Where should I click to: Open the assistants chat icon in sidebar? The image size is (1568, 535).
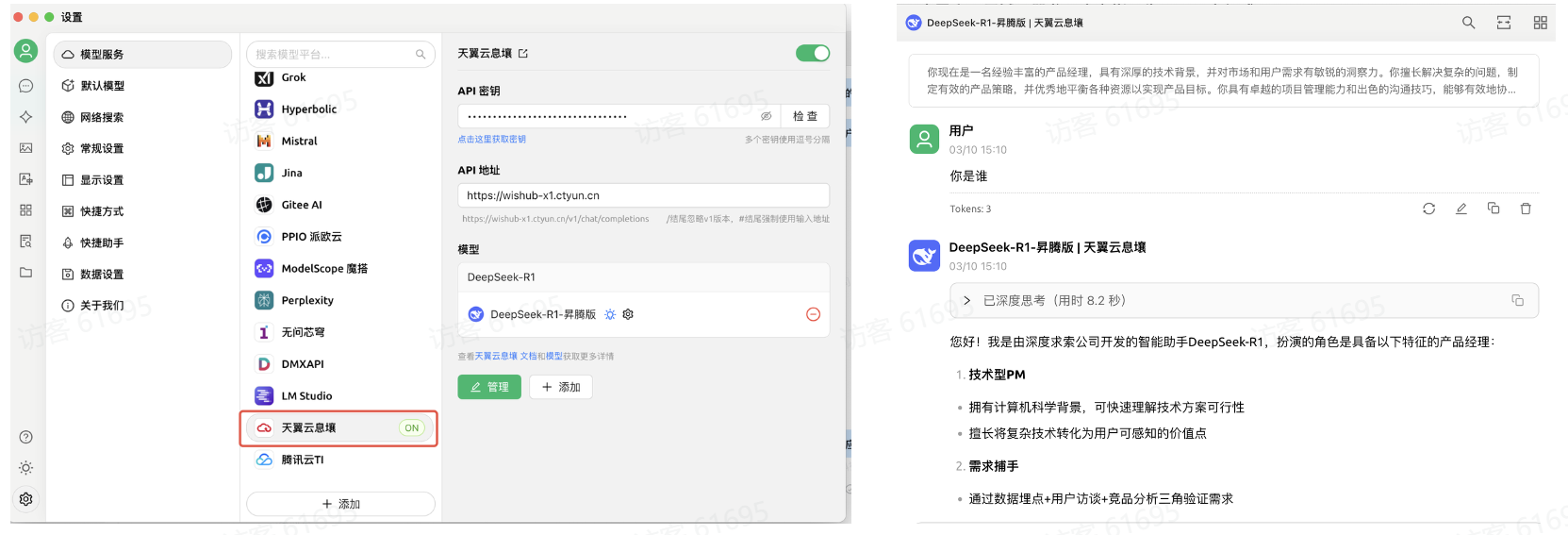coord(26,86)
